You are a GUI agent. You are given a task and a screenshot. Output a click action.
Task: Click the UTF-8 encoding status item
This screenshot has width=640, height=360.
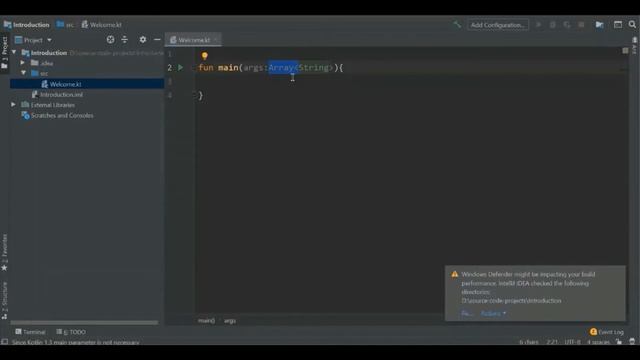tap(572, 342)
